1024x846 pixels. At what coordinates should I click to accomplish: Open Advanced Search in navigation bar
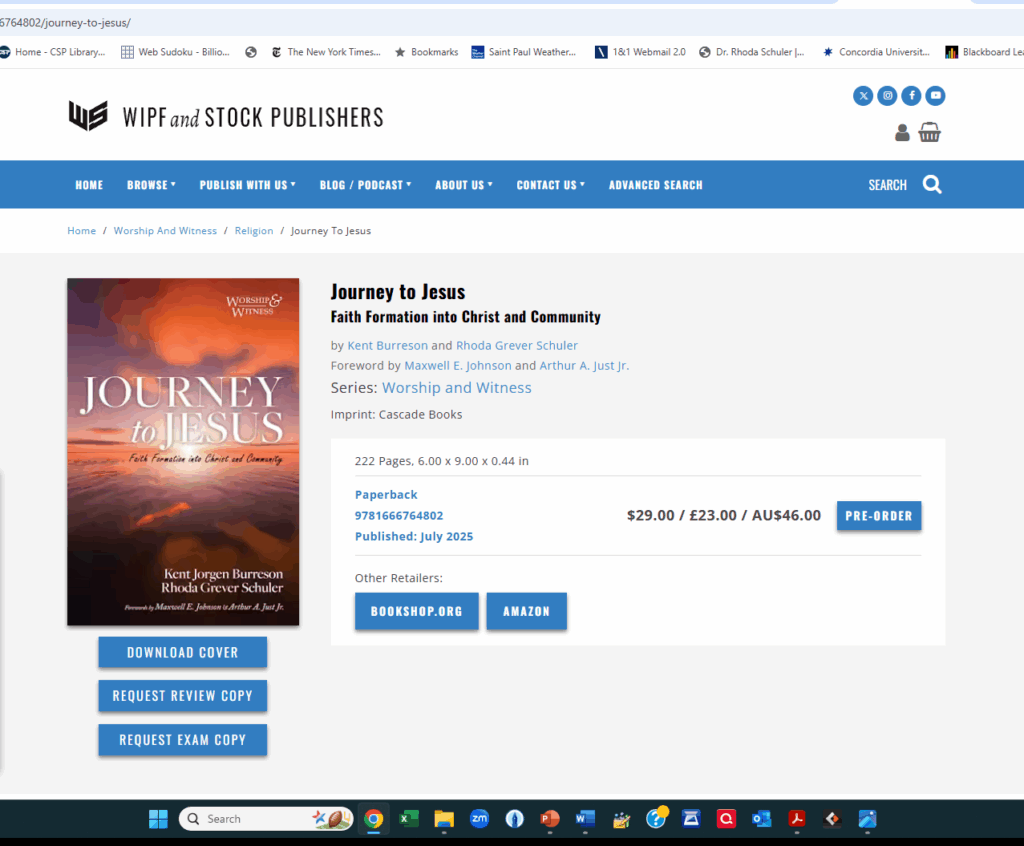[x=656, y=185]
